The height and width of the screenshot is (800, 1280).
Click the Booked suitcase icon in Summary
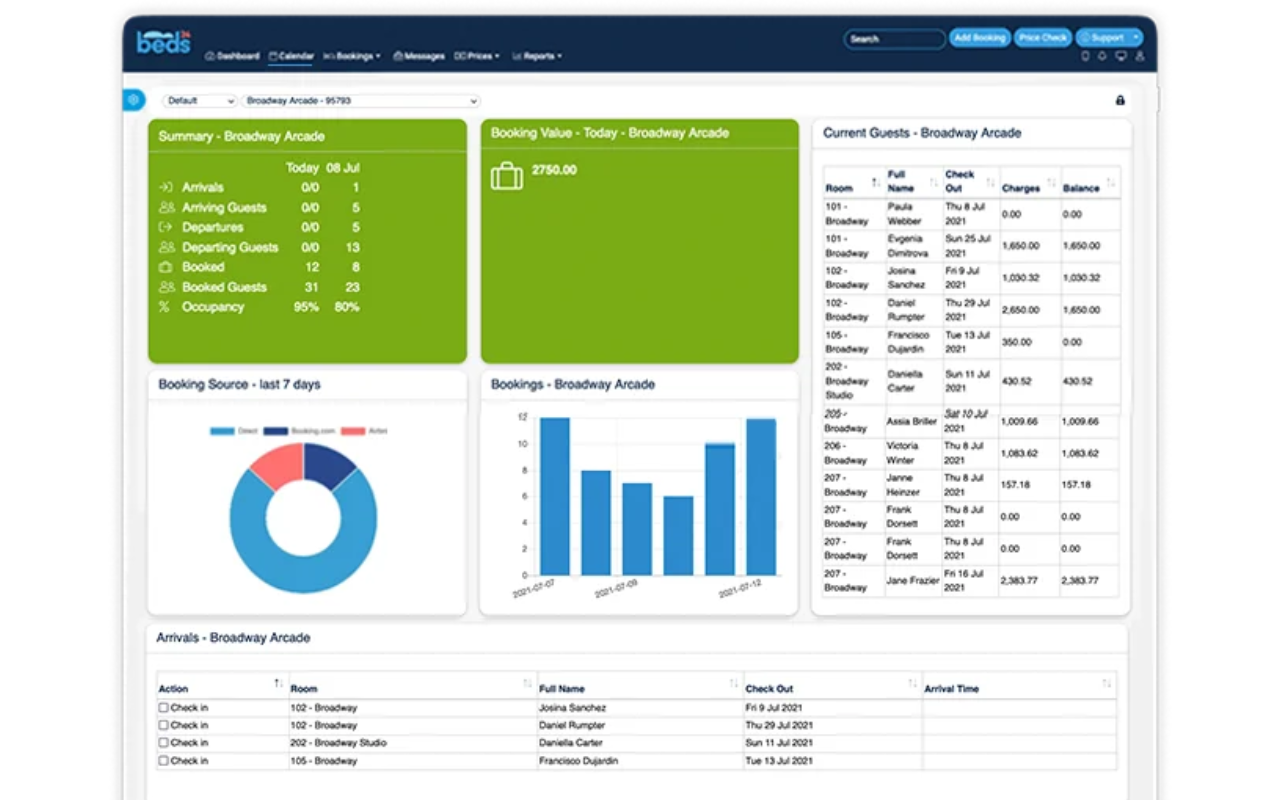click(165, 268)
